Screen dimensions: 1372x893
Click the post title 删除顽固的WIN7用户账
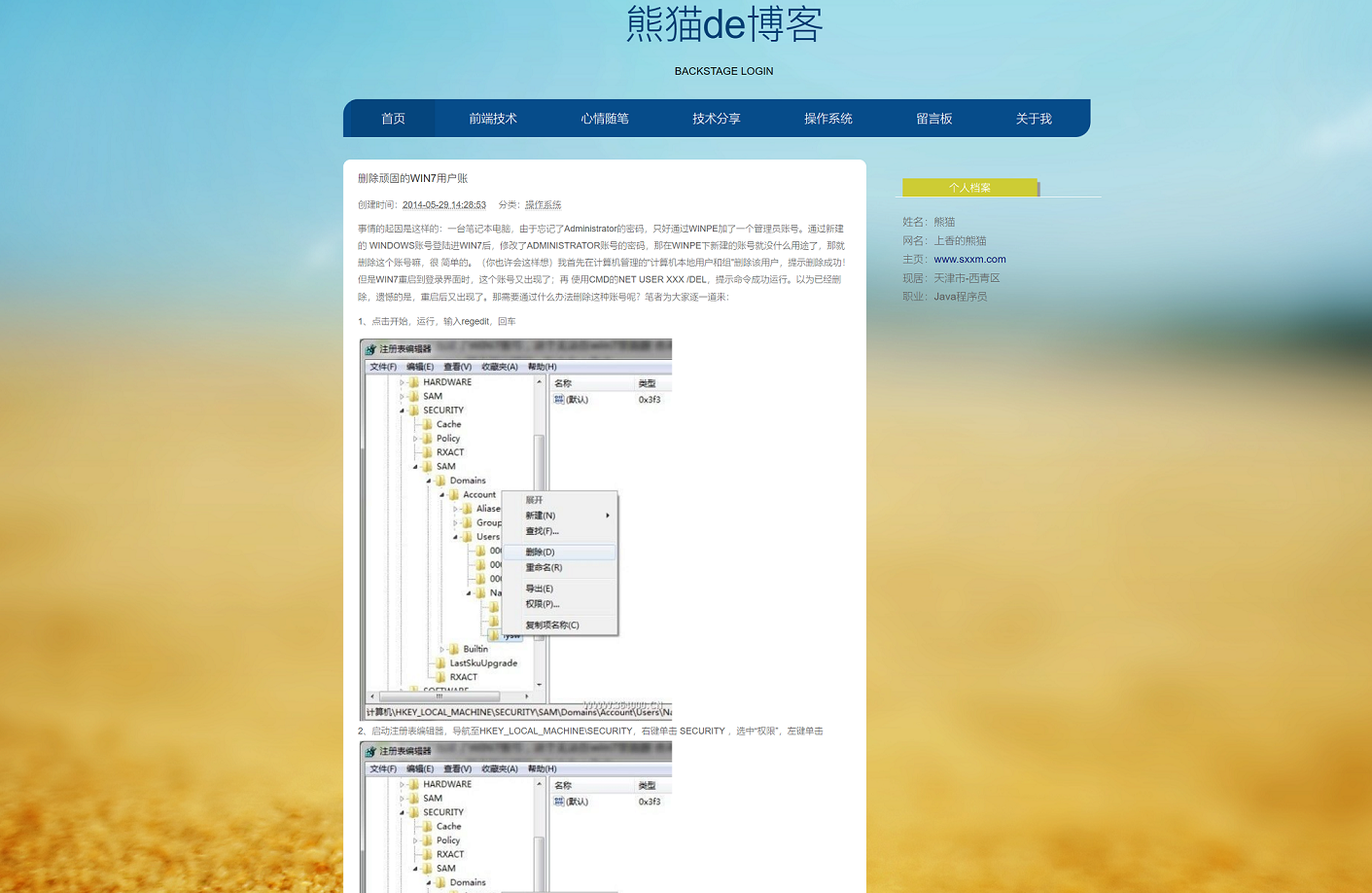point(412,178)
